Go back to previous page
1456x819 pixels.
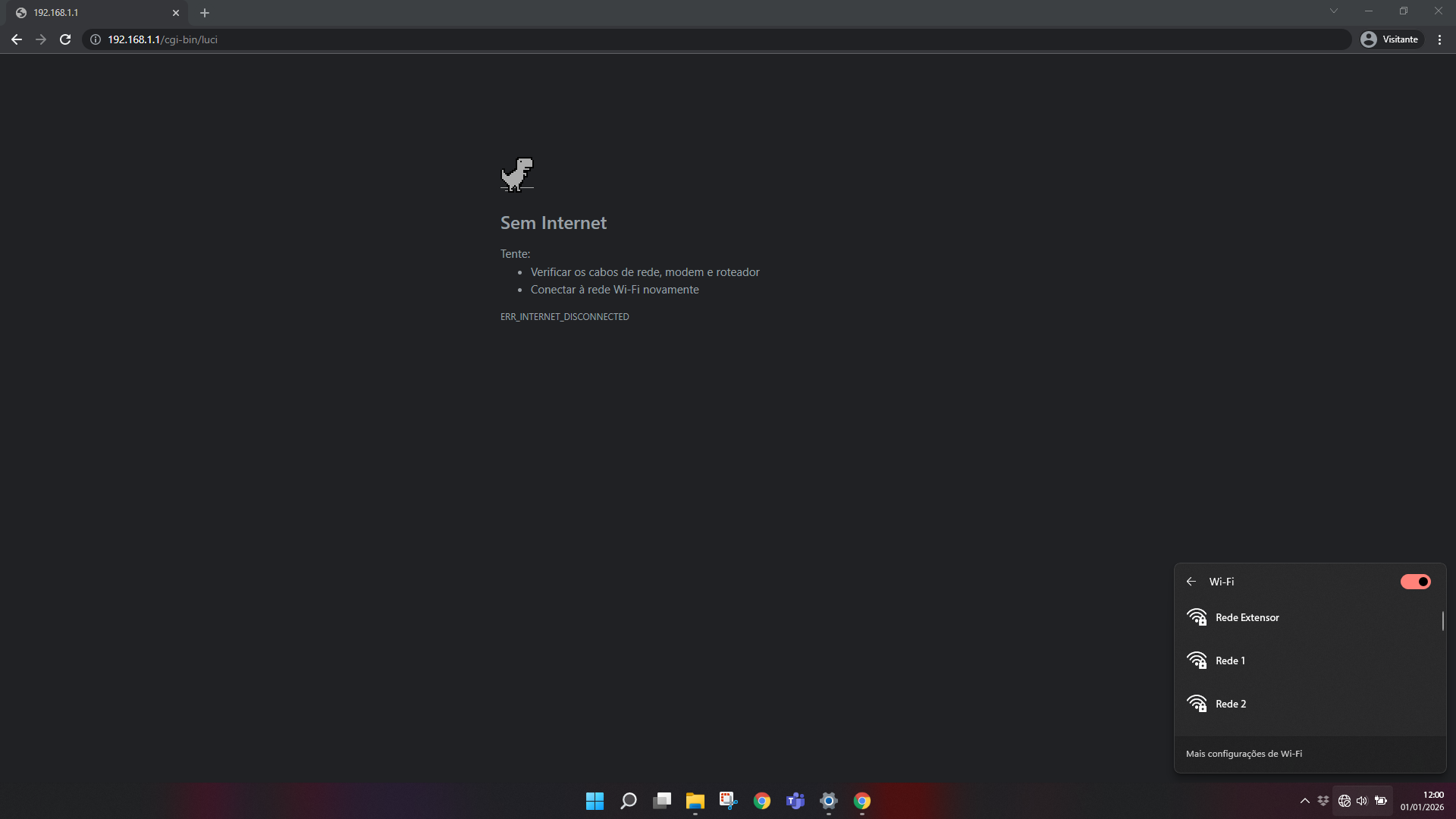(17, 39)
